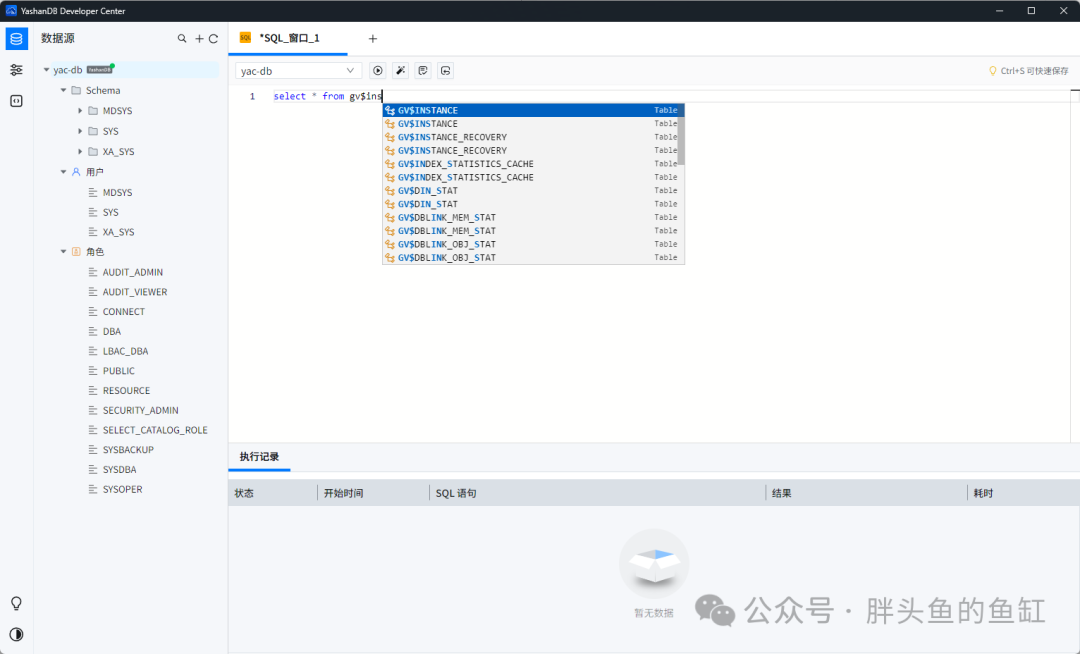This screenshot has width=1080, height=654.
Task: Collapse the yac-db data source node
Action: (46, 70)
